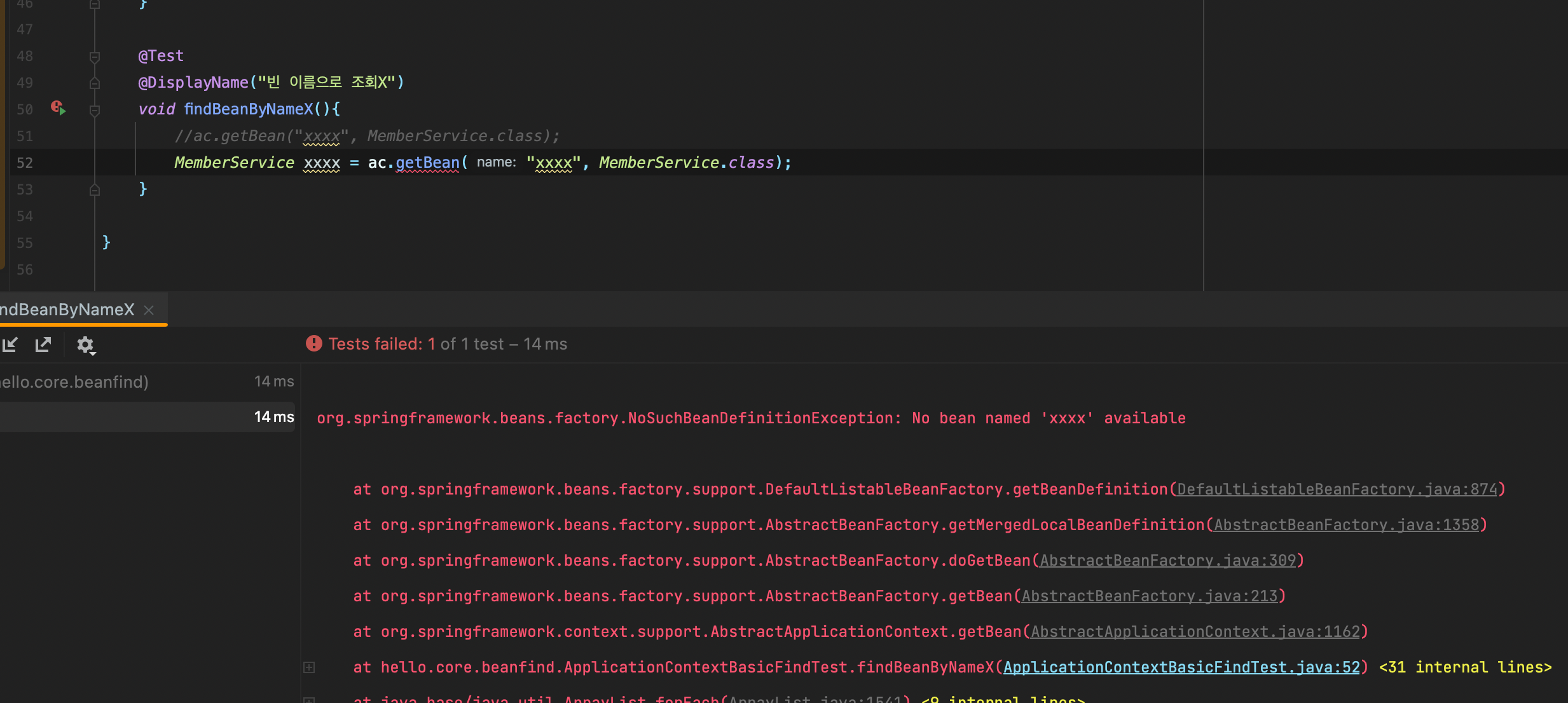Click the findBeanByNameX method name
1568x703 pixels.
click(x=249, y=109)
